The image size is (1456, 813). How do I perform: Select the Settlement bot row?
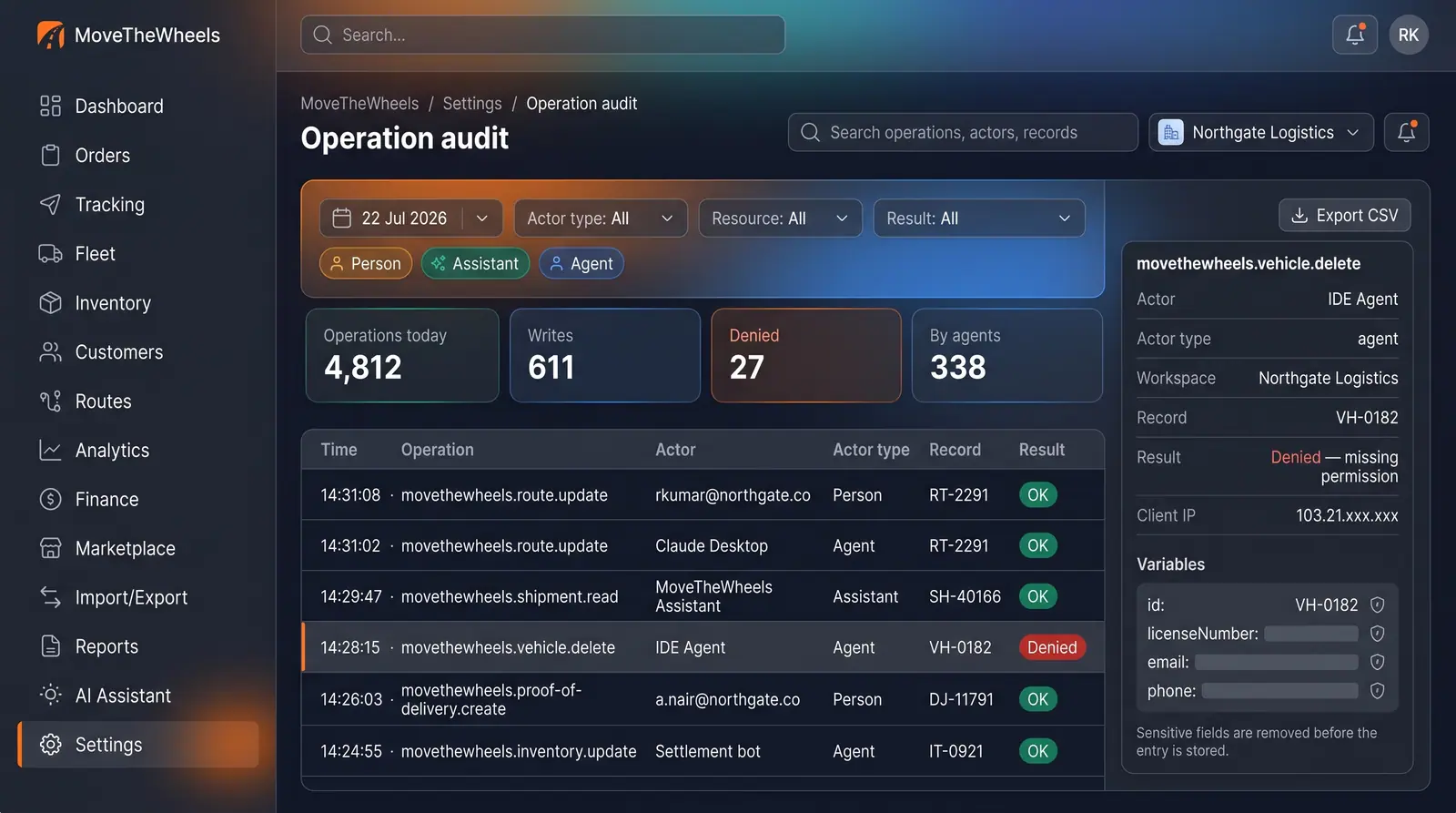pos(703,751)
